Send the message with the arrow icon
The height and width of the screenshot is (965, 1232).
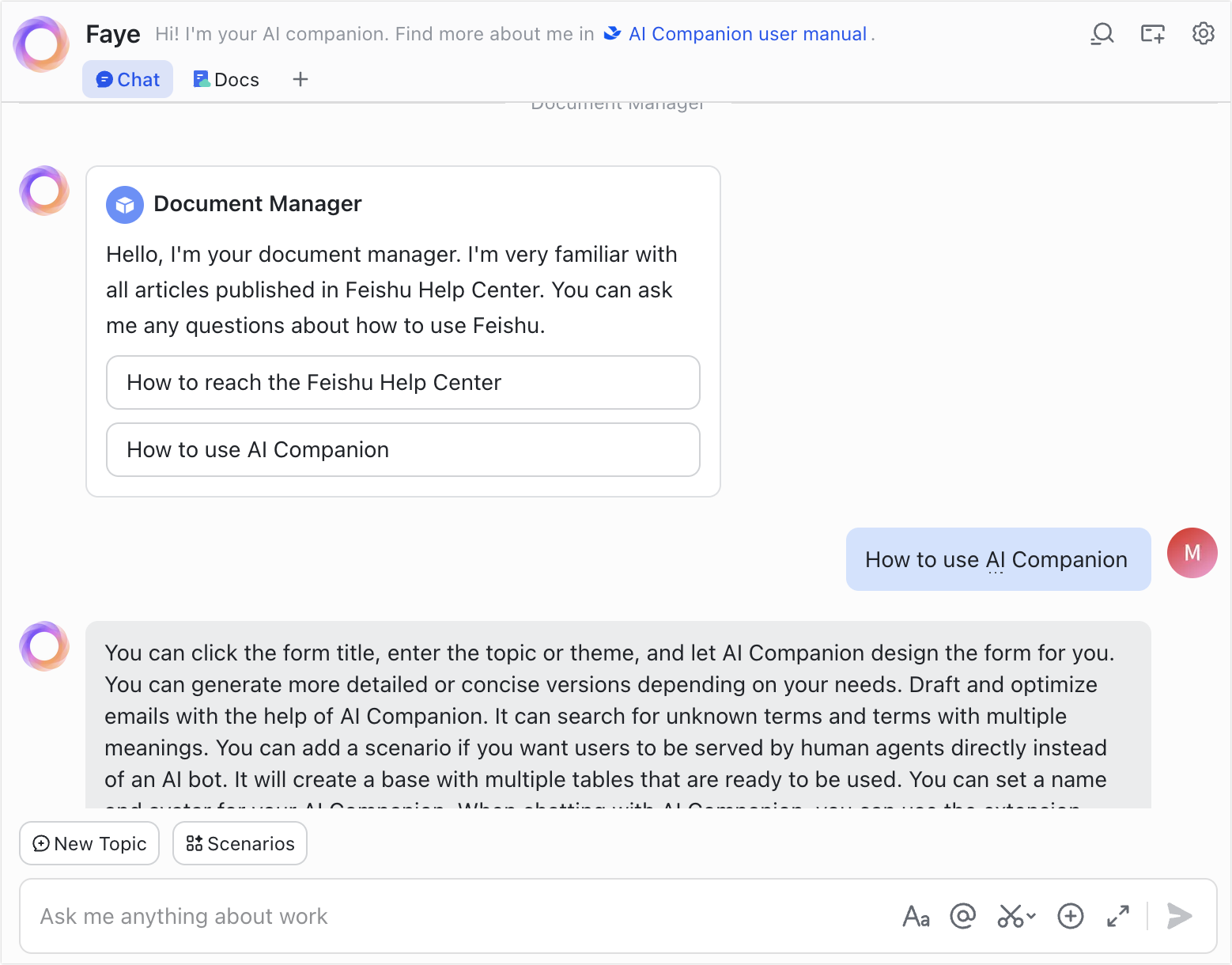click(1178, 916)
